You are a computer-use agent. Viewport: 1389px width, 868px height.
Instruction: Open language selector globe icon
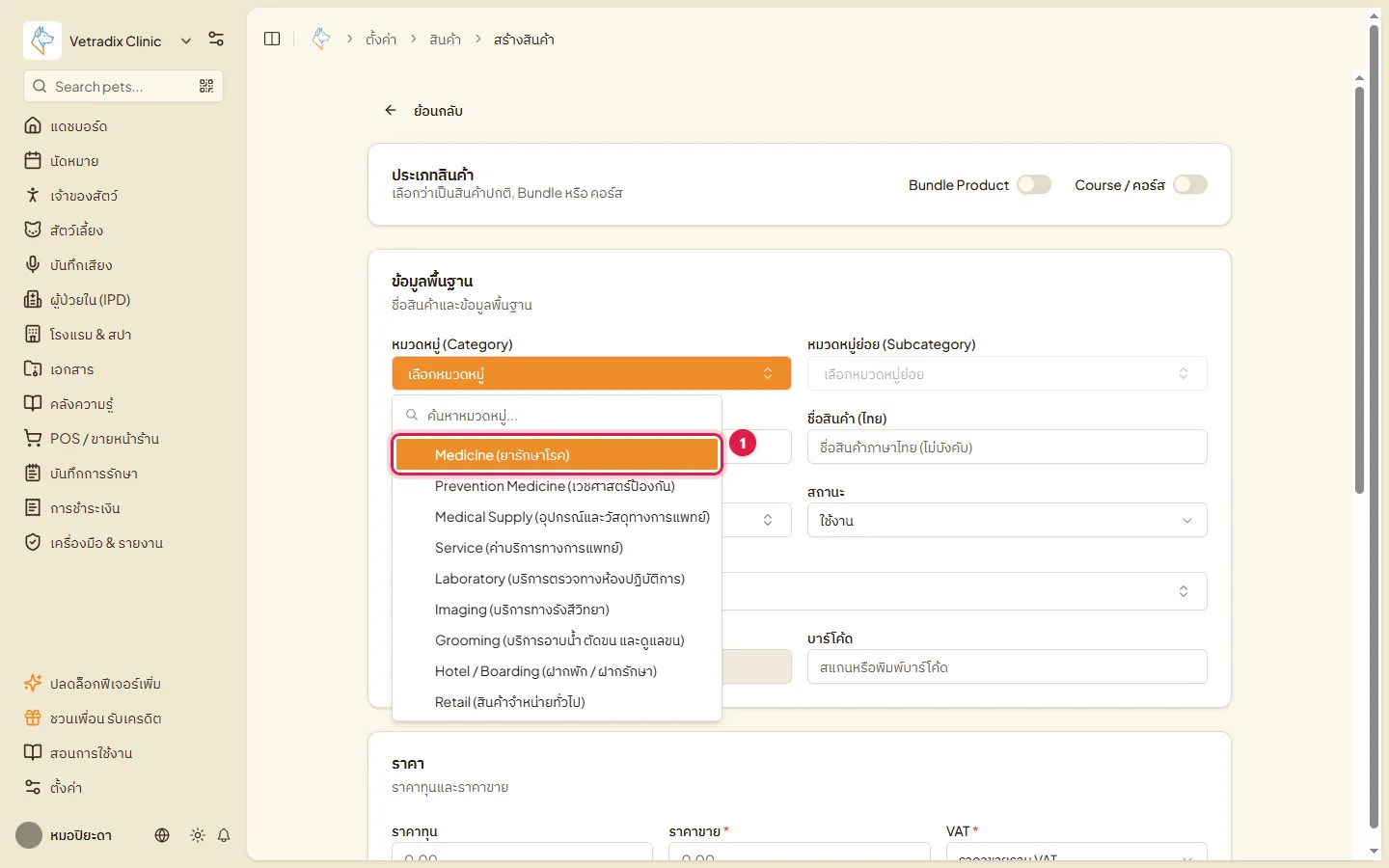[162, 835]
